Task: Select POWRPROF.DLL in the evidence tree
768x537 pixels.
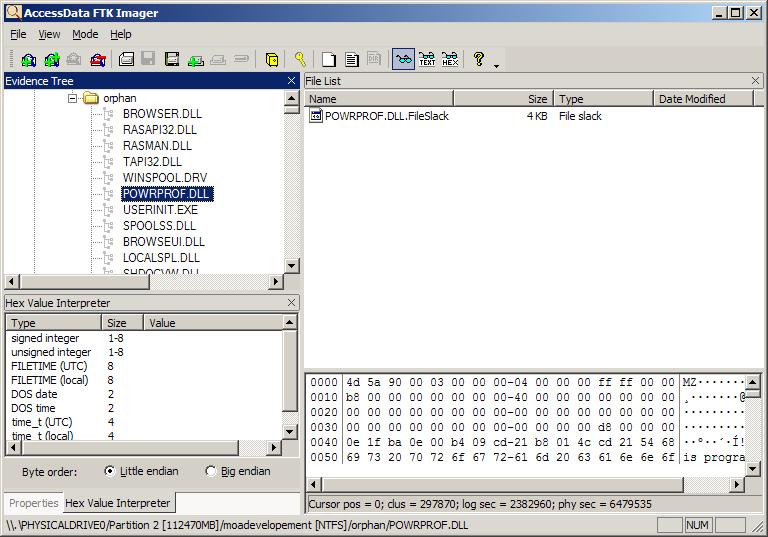Action: pyautogui.click(x=167, y=194)
